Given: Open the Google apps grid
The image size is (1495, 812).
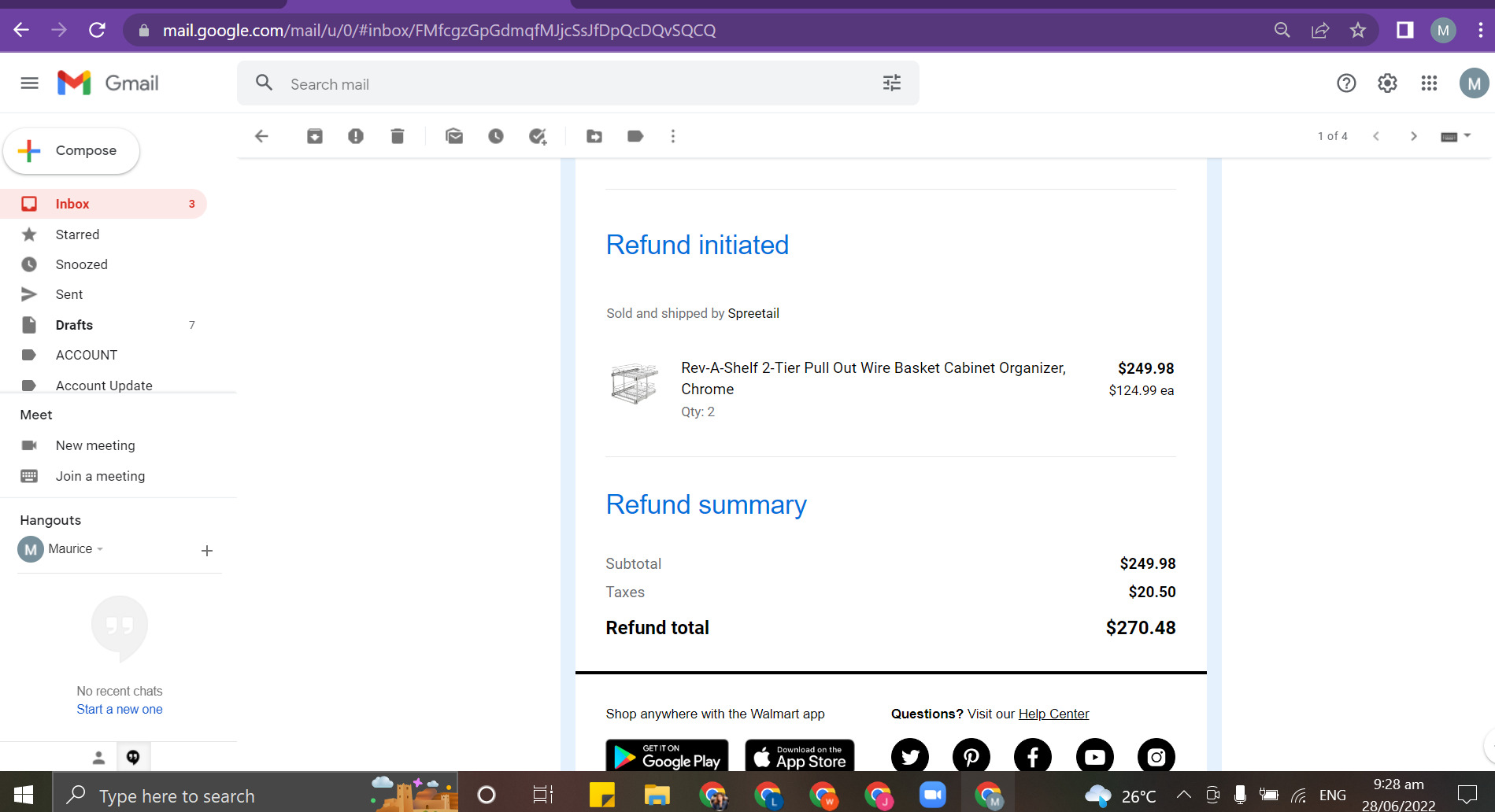Looking at the screenshot, I should 1429,83.
